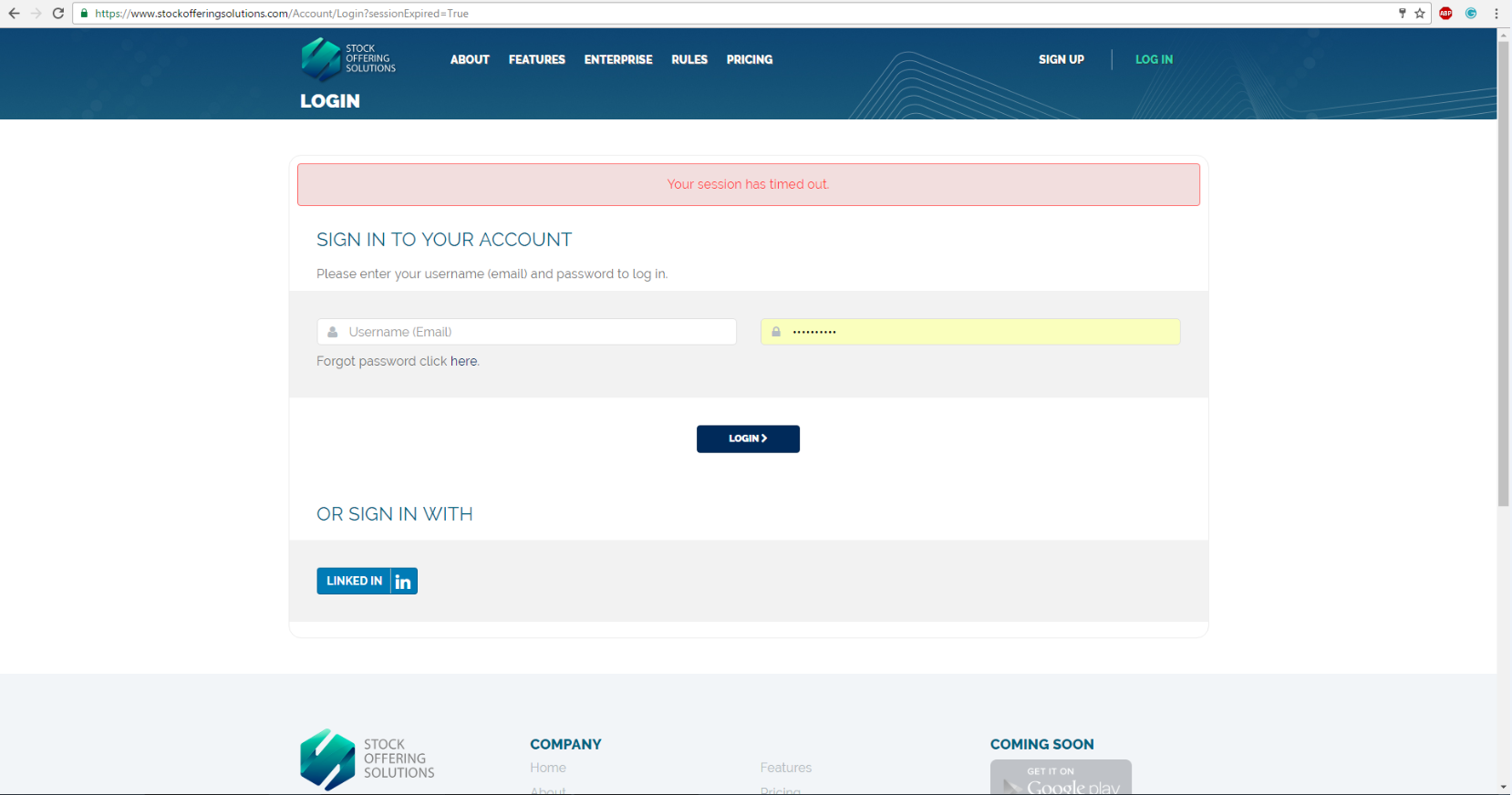Open the FEATURES menu item
This screenshot has width=1512, height=795.
pyautogui.click(x=537, y=59)
